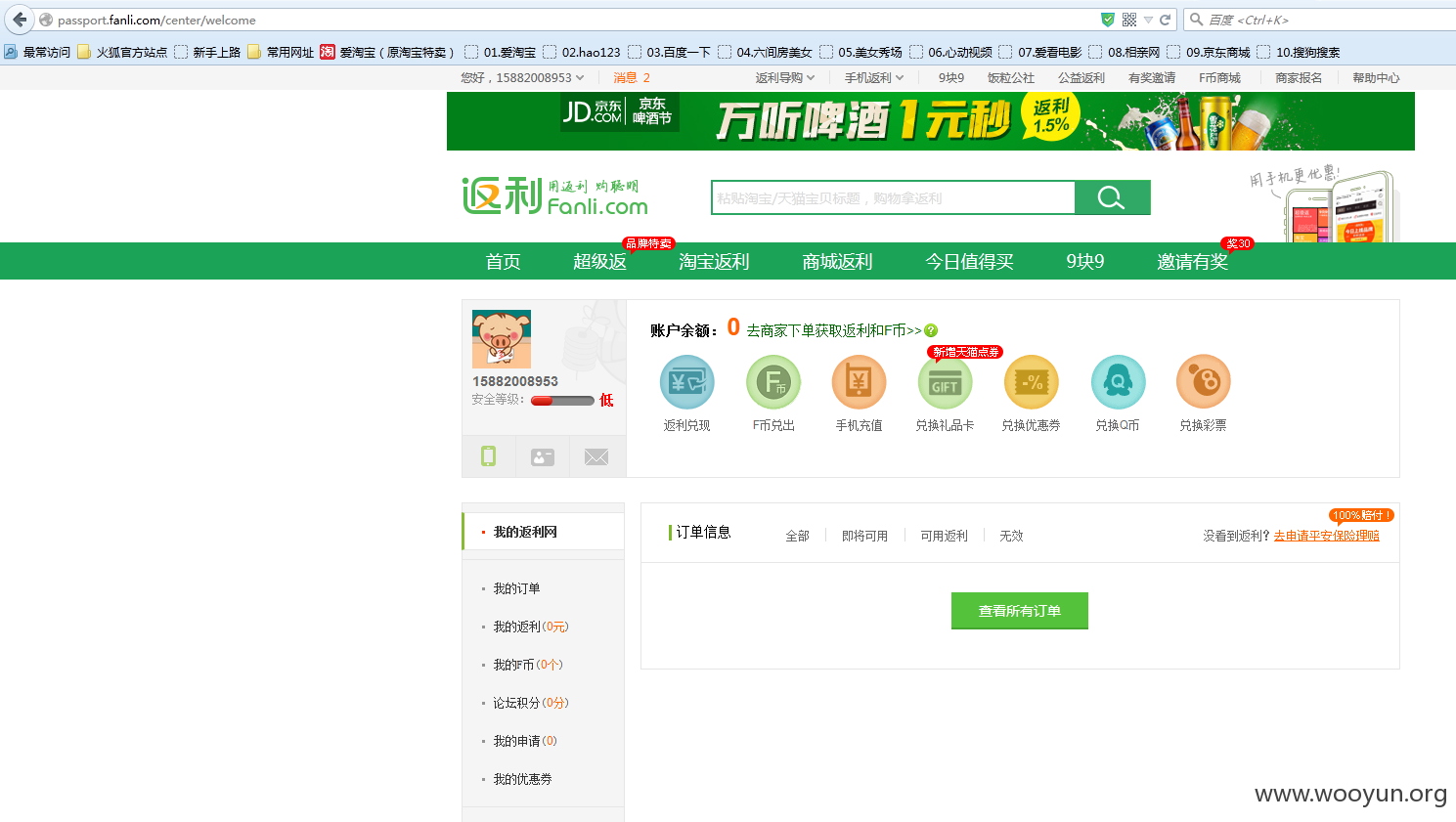The image size is (1456, 822).
Task: Open the F币商城 top link
Action: tap(1219, 77)
